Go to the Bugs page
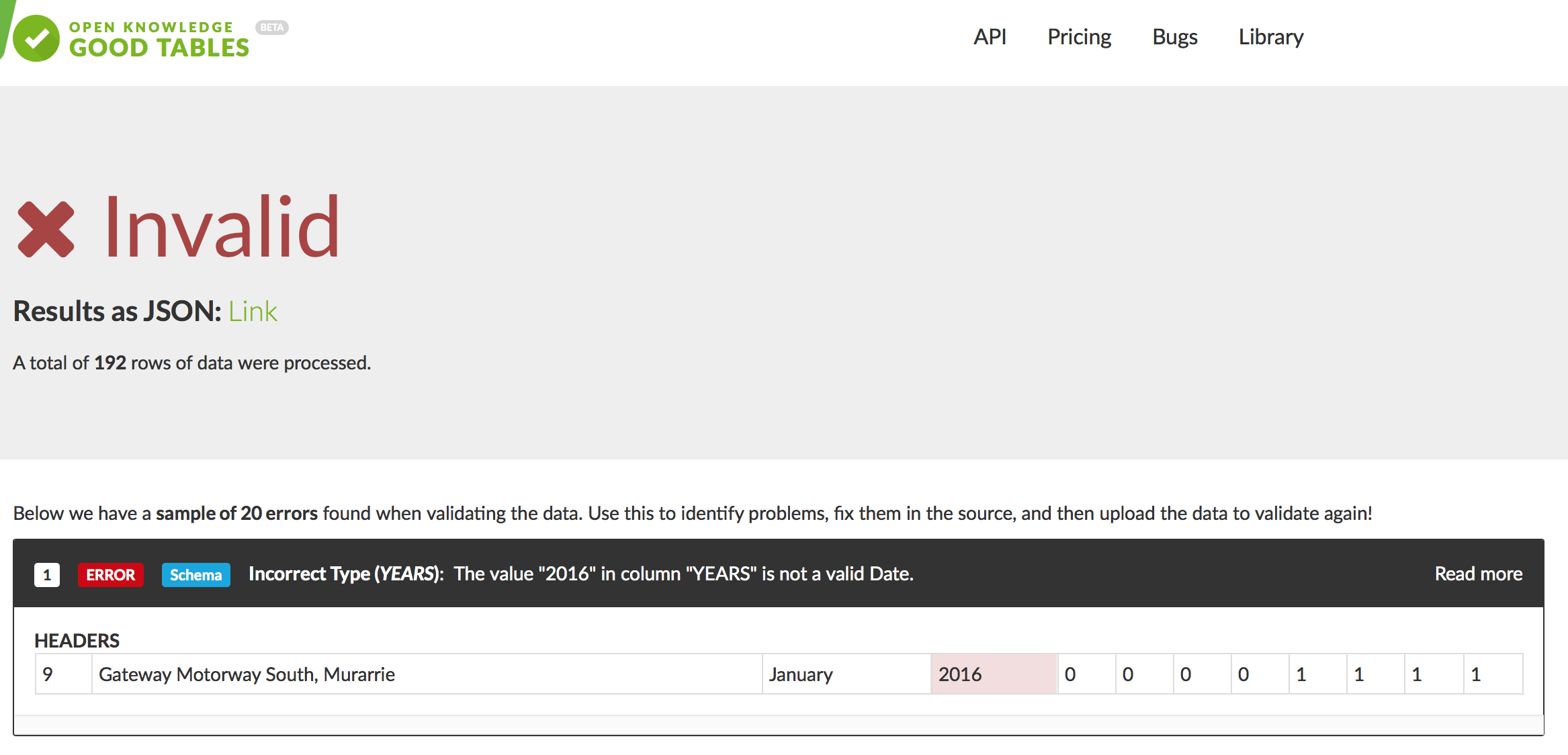Image resolution: width=1568 pixels, height=755 pixels. (x=1174, y=37)
